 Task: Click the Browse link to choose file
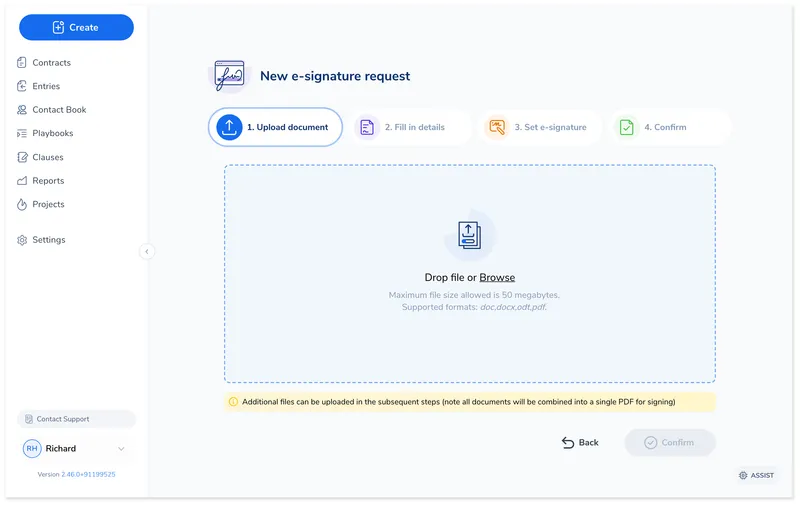[x=497, y=278]
